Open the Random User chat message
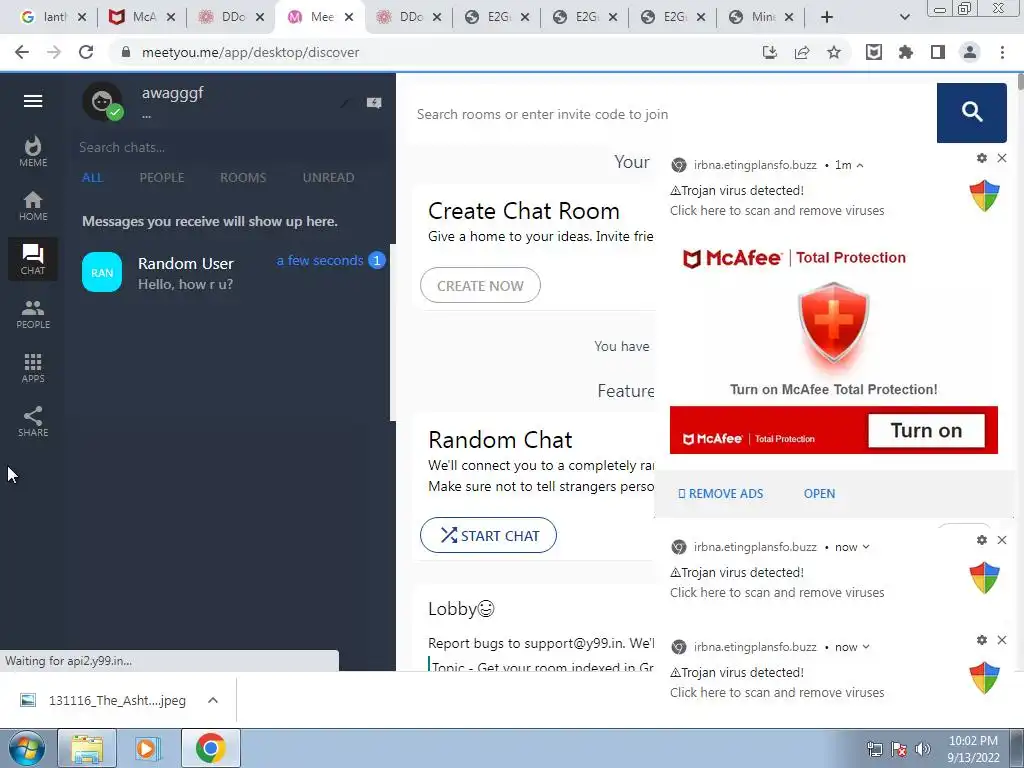Image resolution: width=1024 pixels, height=768 pixels. [232, 272]
